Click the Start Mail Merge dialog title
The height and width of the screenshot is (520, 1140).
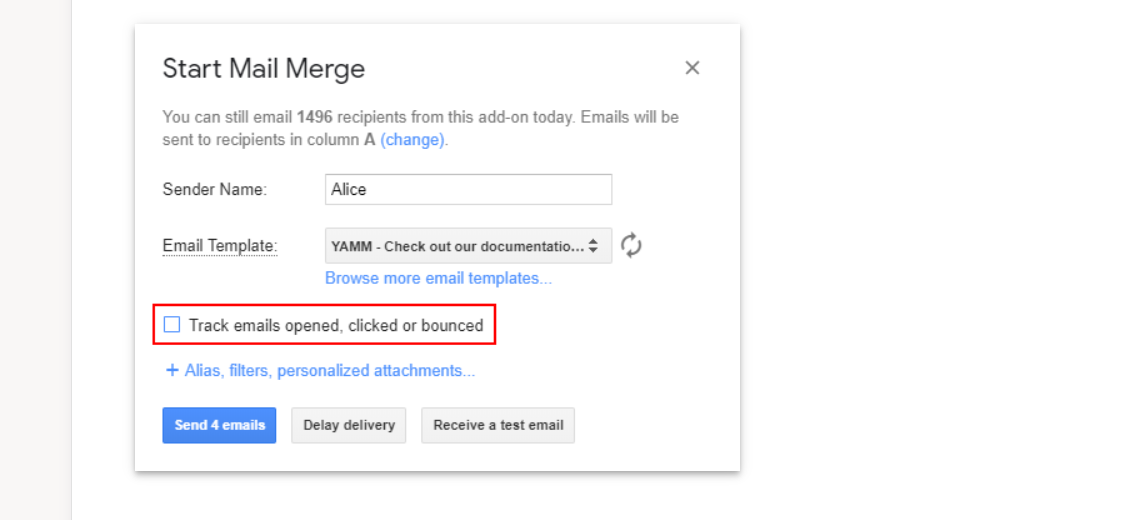[x=263, y=69]
